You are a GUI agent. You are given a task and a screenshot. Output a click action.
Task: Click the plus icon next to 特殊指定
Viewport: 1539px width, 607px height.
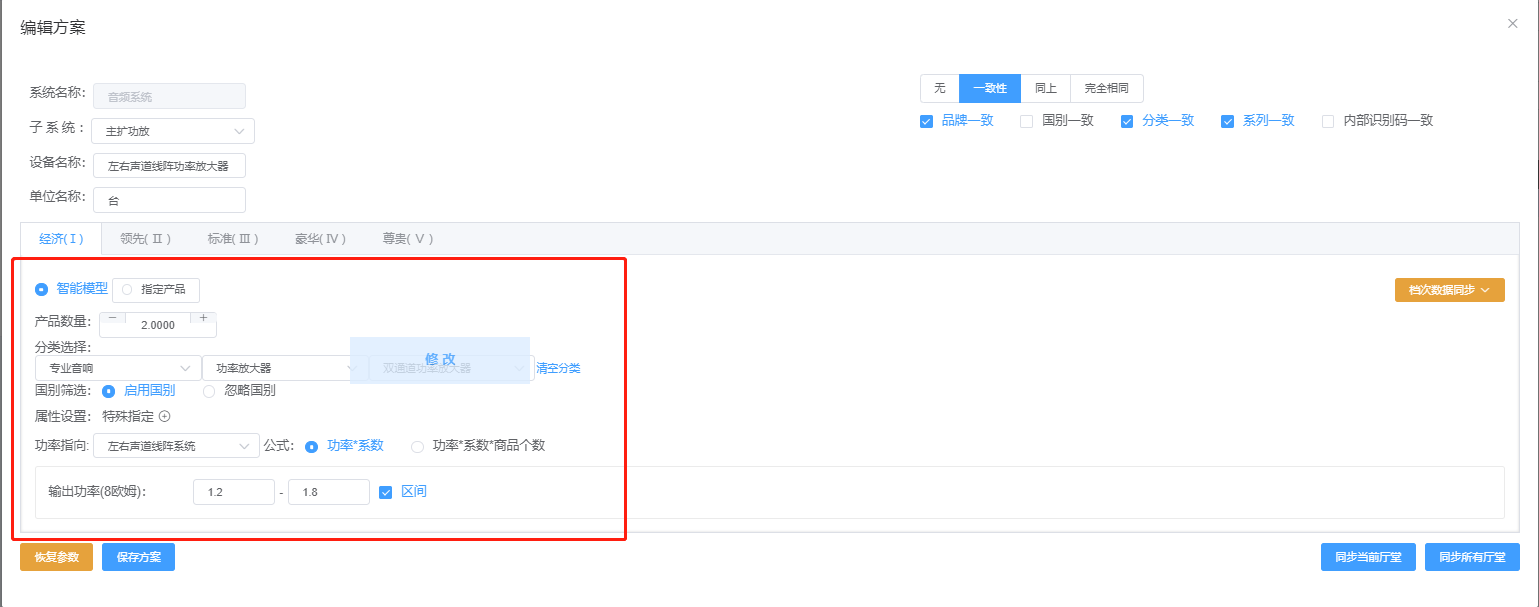(165, 417)
